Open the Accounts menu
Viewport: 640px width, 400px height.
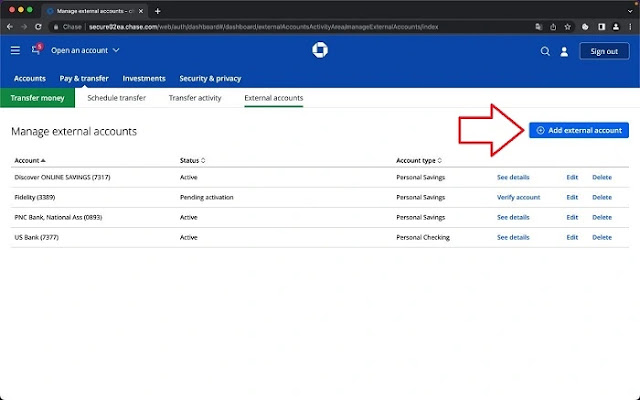point(30,78)
